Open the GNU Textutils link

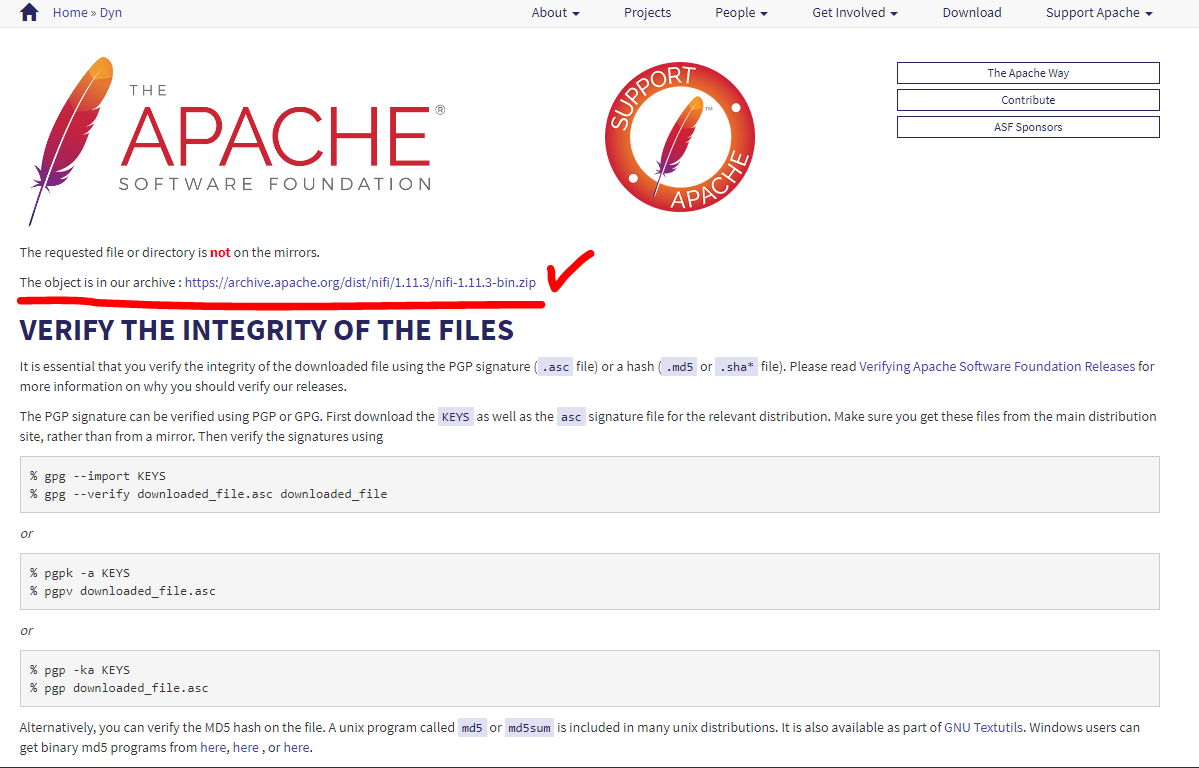click(x=983, y=727)
